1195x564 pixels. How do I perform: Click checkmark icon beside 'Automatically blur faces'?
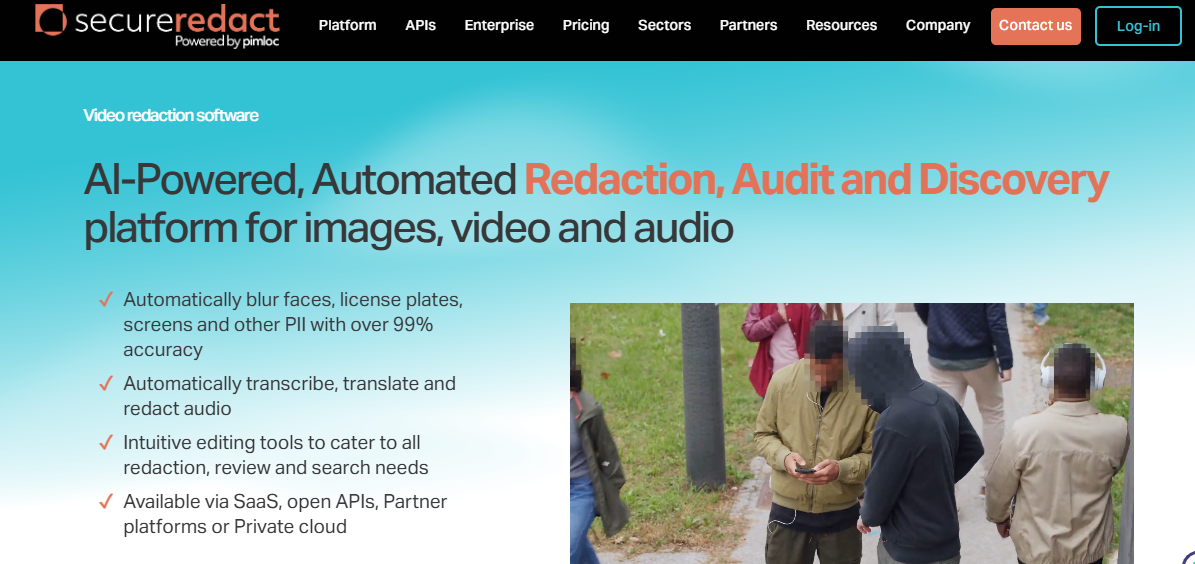click(106, 300)
